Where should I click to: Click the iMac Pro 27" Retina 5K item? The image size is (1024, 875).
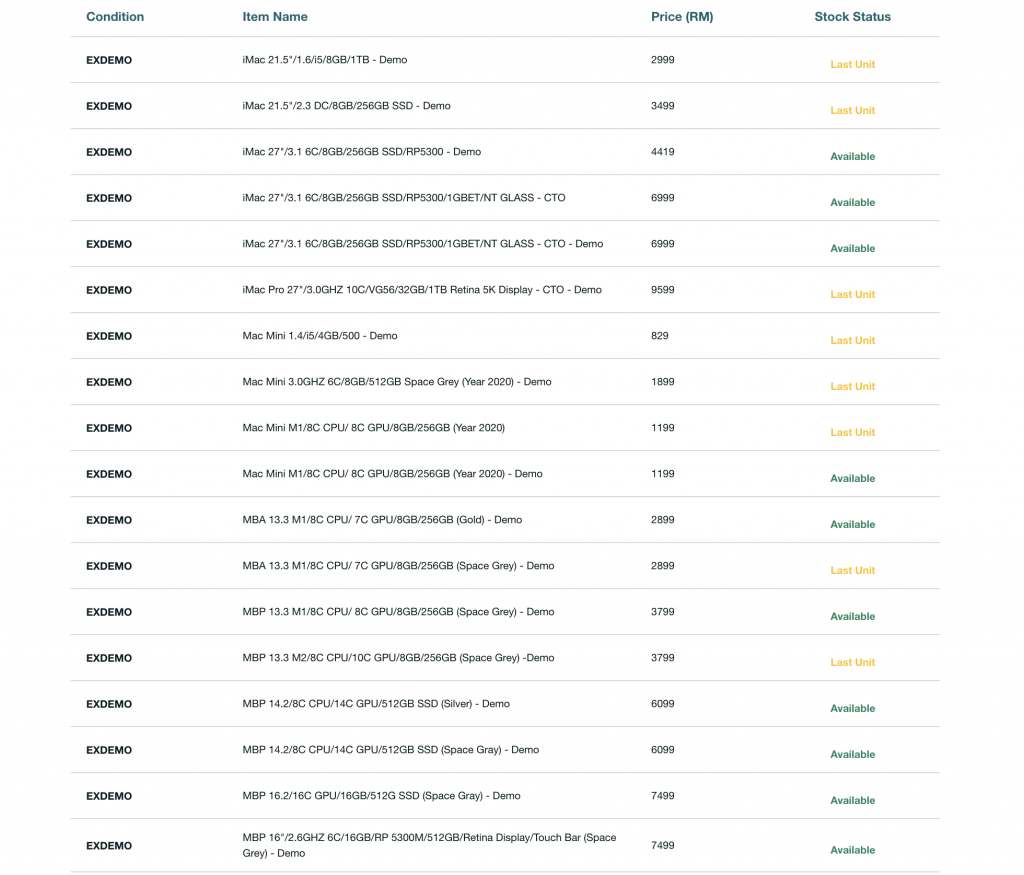click(x=422, y=290)
